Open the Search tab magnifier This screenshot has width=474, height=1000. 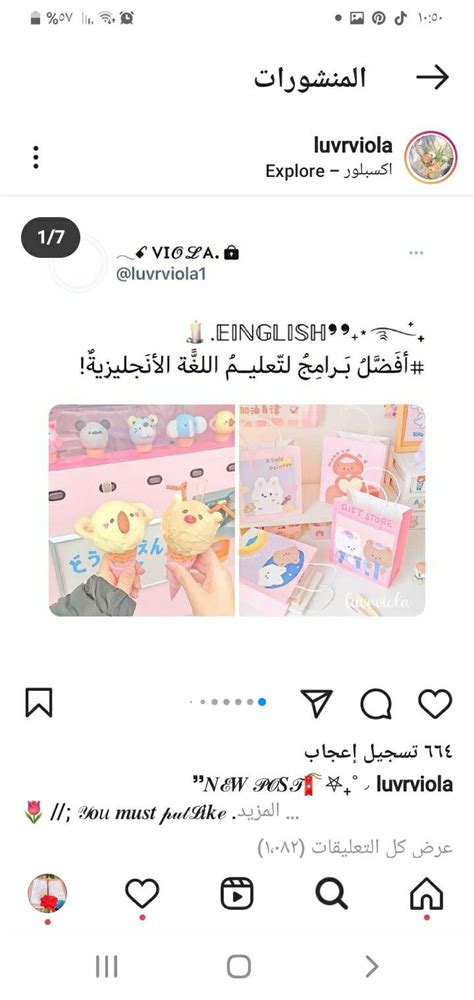click(332, 894)
